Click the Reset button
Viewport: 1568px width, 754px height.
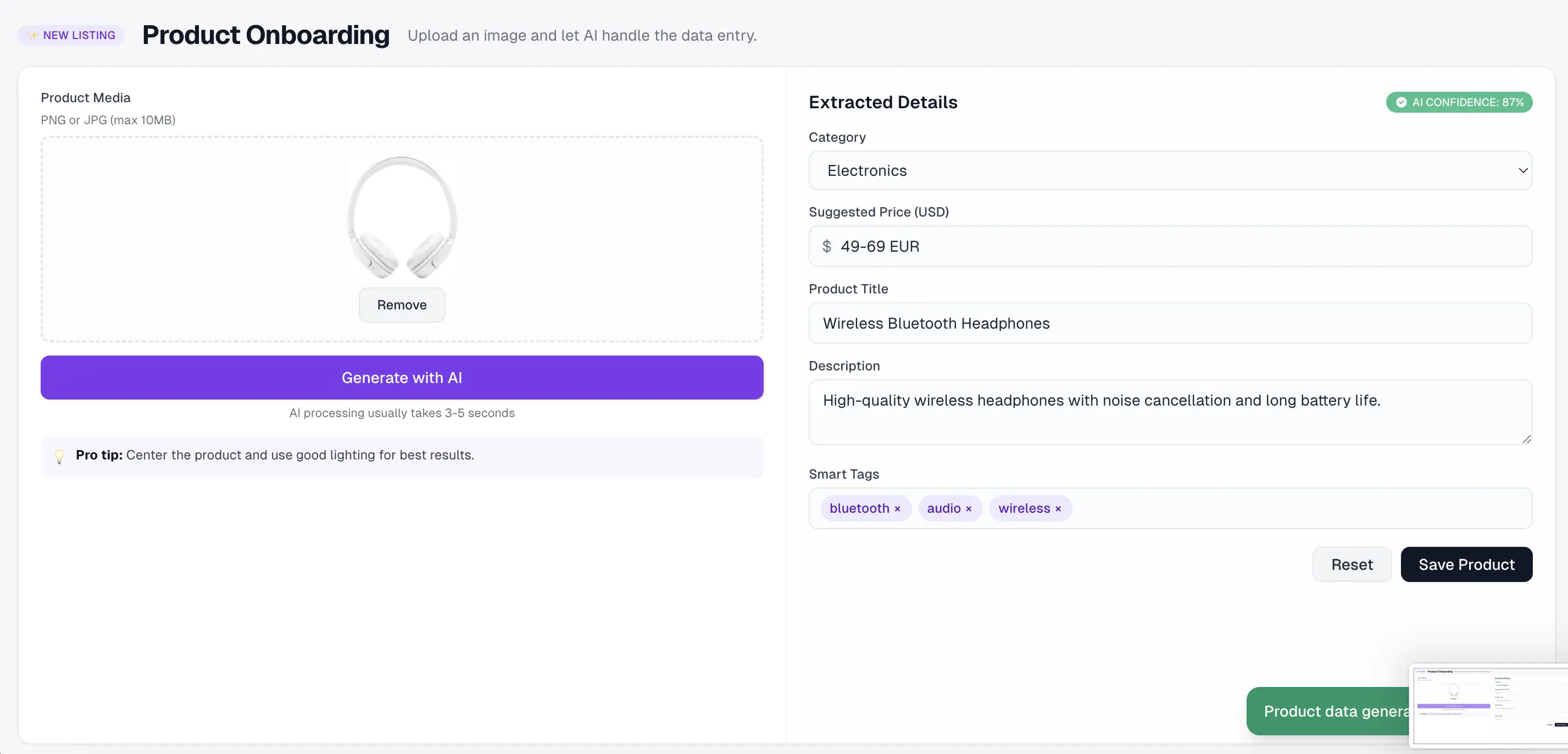[1352, 564]
